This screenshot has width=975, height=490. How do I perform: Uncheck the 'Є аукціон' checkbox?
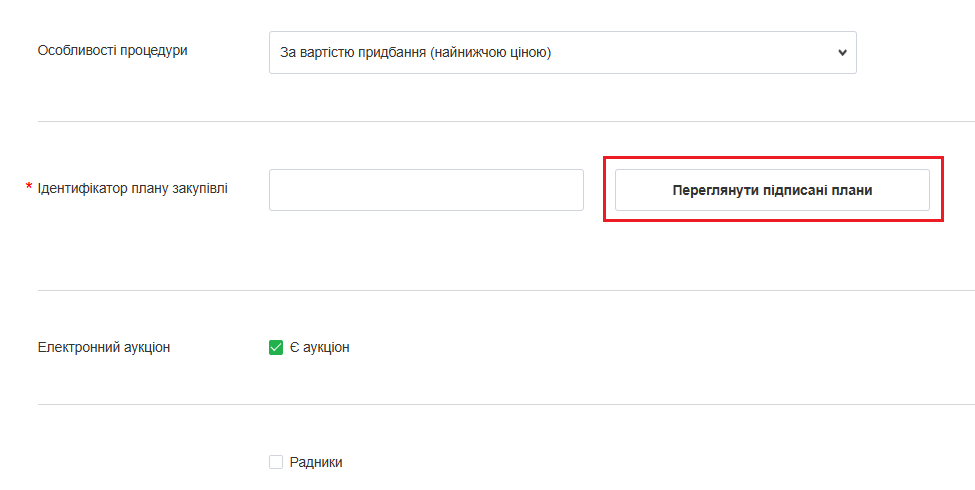pos(277,348)
